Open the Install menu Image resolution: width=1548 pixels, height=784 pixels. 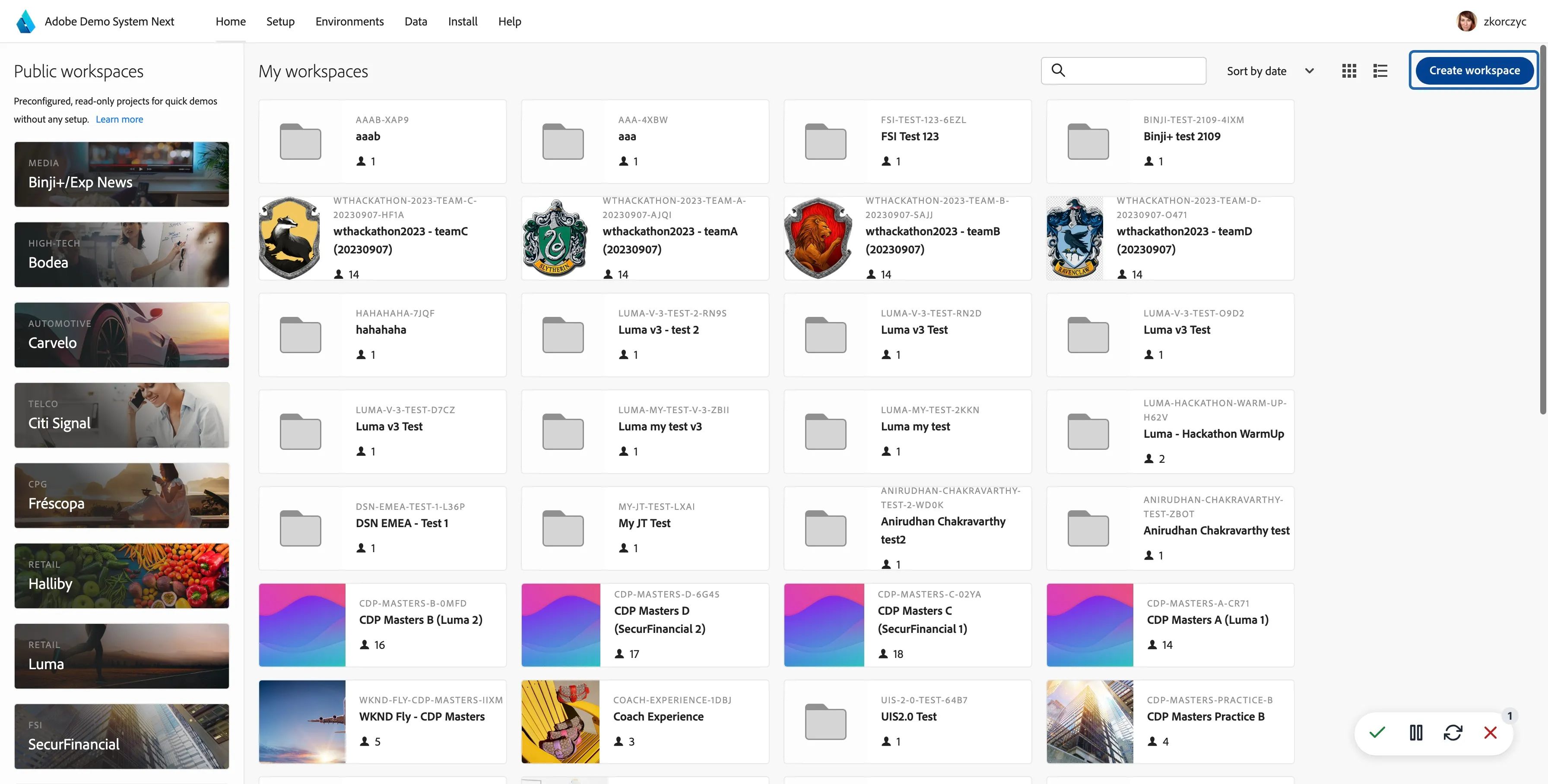coord(462,22)
